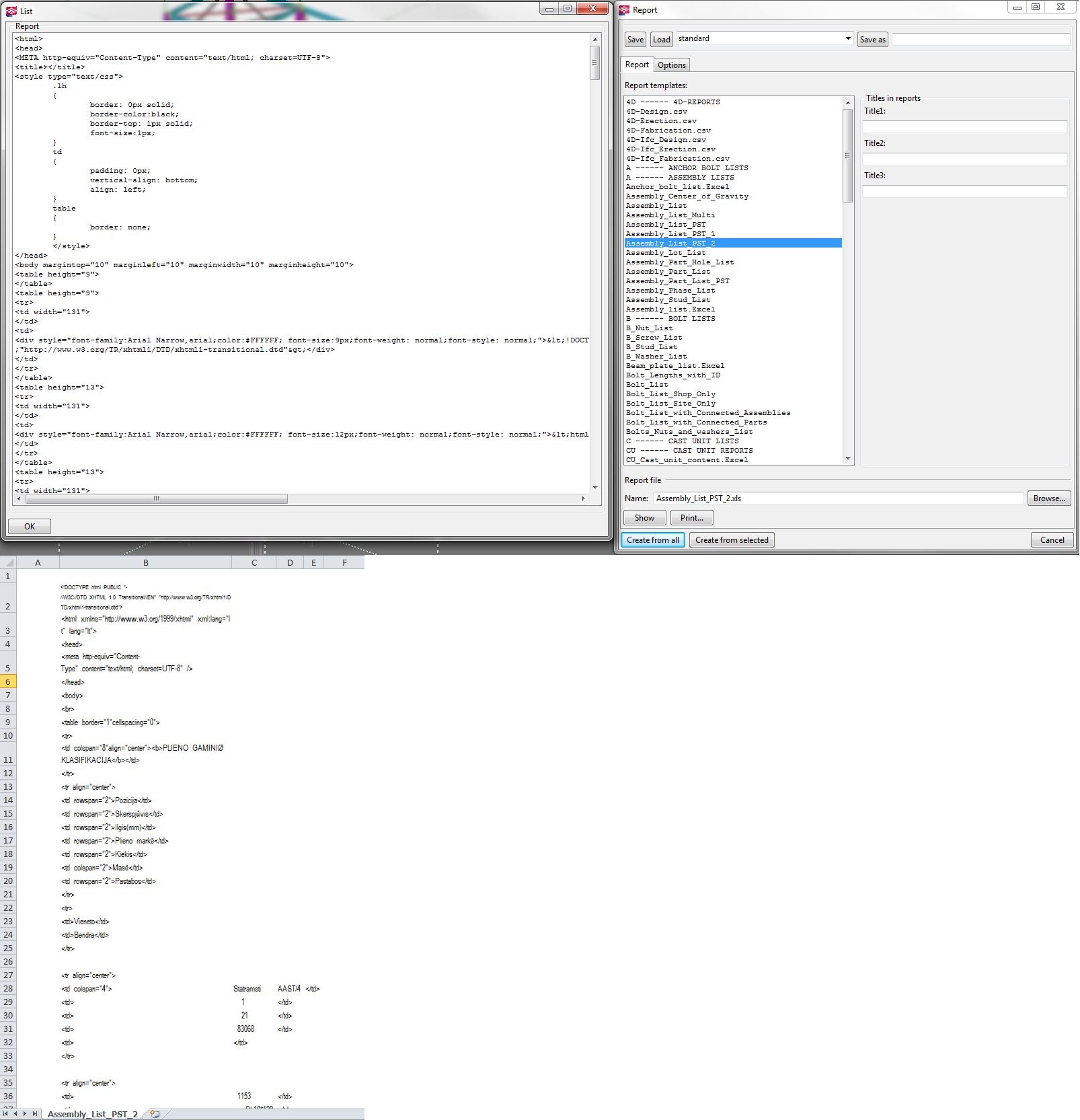Click the previous sheet navigation arrow

(x=15, y=1113)
